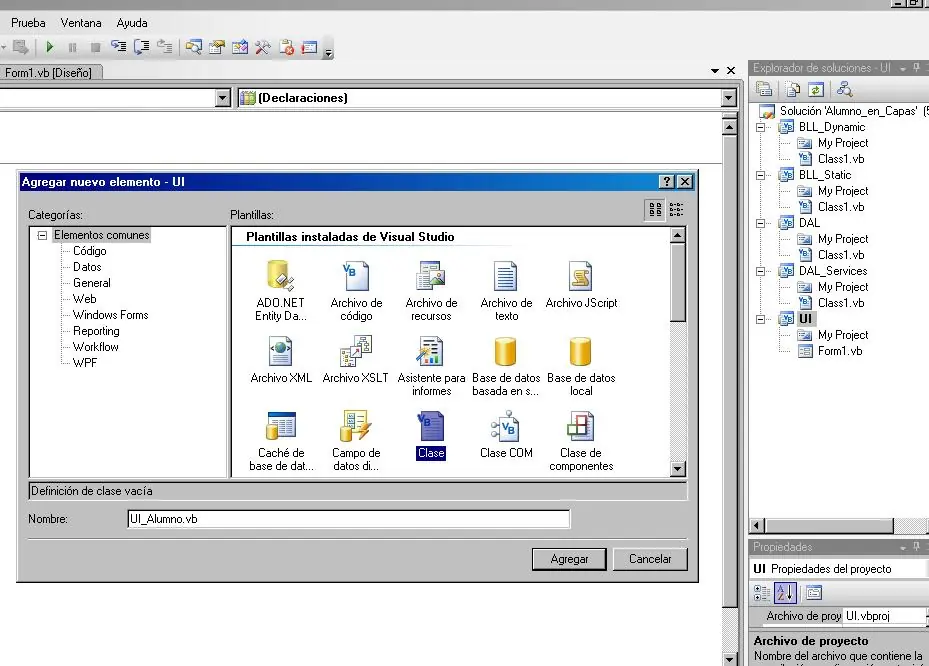The image size is (929, 666).
Task: Collapse the DAL project node
Action: (x=760, y=223)
